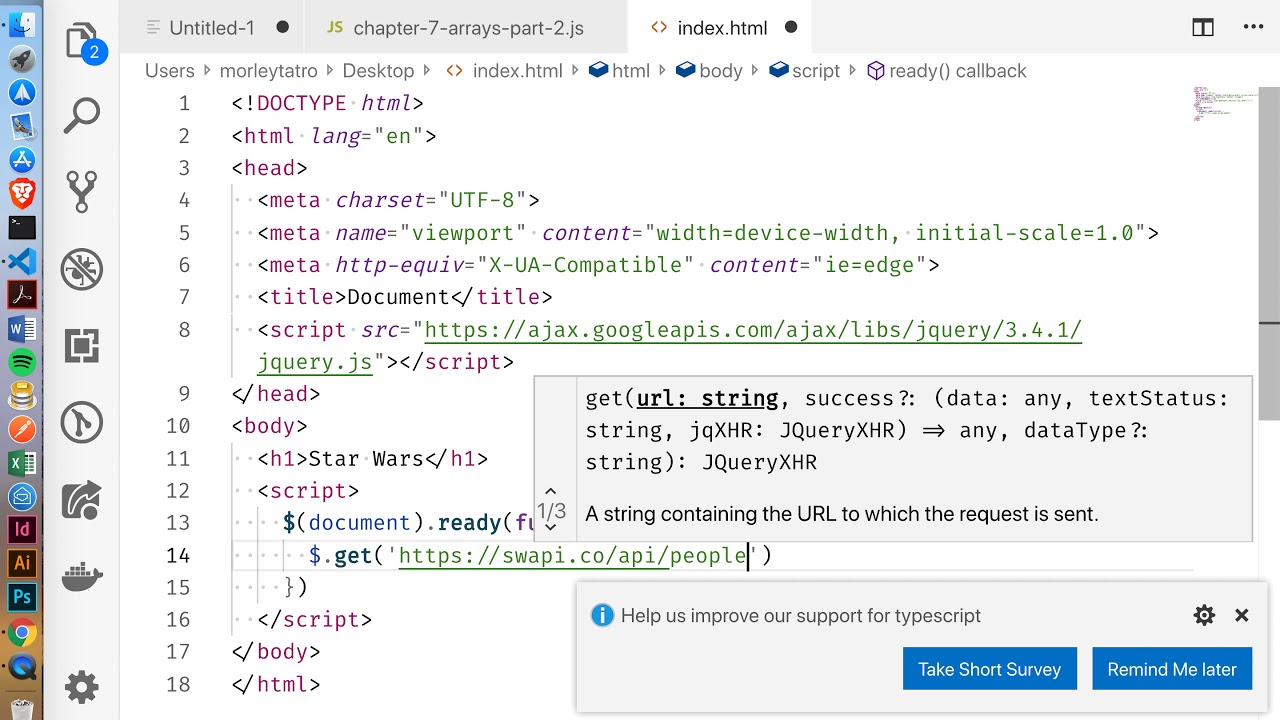Open the body breadcrumb dropdown
This screenshot has height=720, width=1280.
(709, 71)
